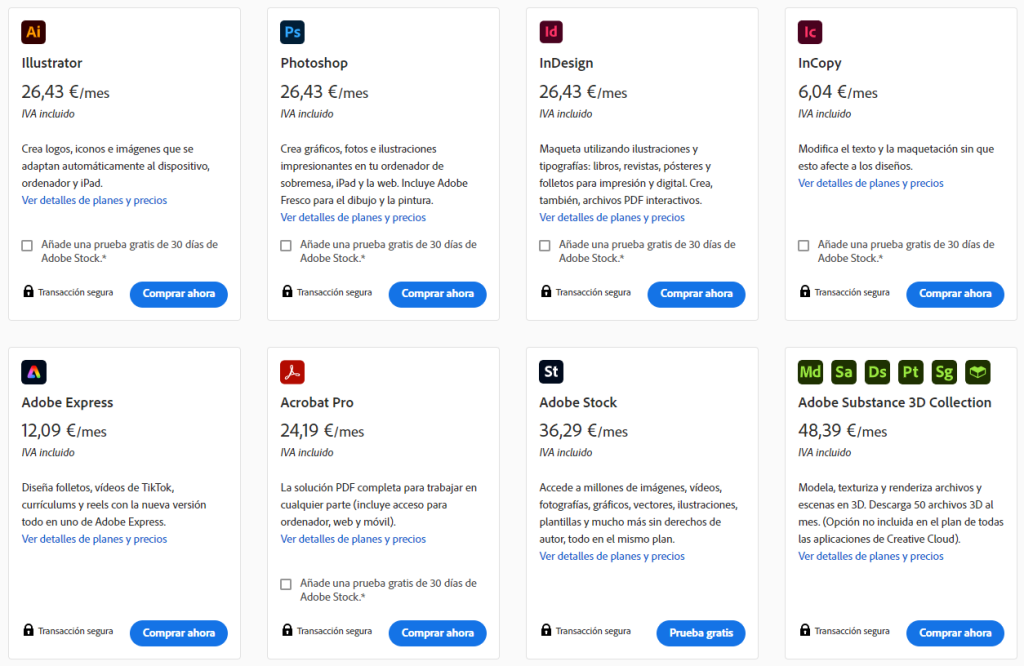Check the Adobe Stock trial box for InDesign
This screenshot has width=1024, height=666.
coord(545,245)
